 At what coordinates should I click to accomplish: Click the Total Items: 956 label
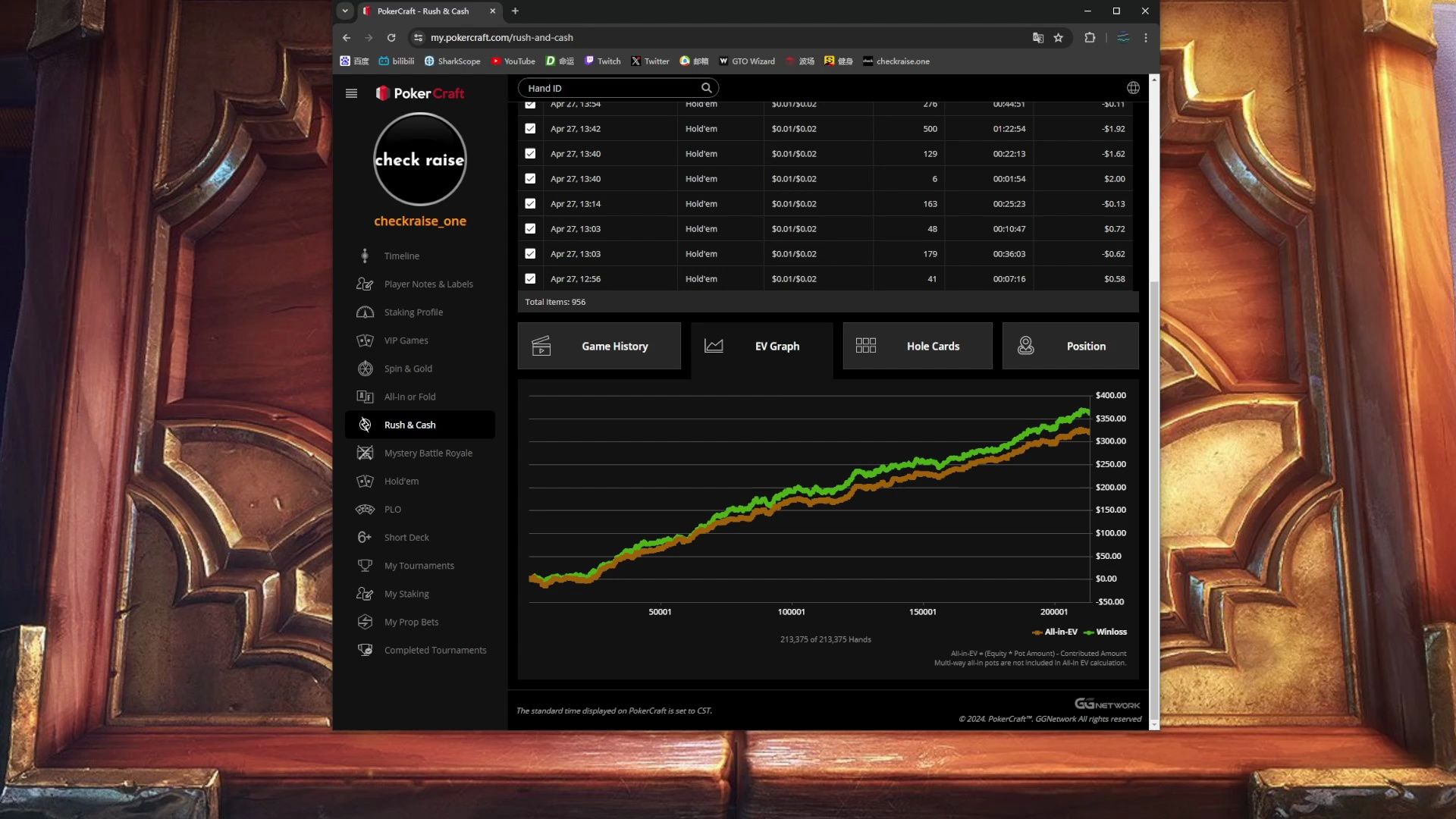555,302
